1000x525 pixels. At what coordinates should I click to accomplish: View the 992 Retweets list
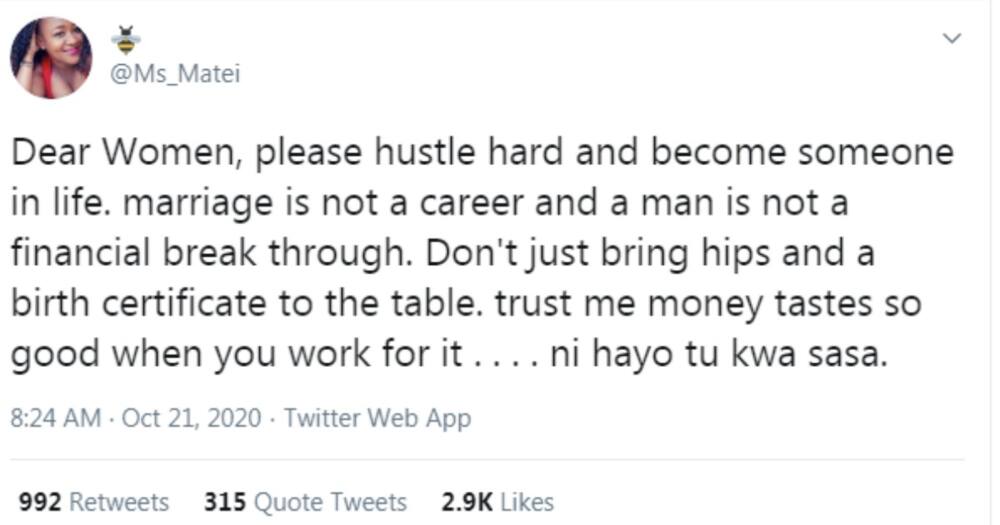coord(94,502)
